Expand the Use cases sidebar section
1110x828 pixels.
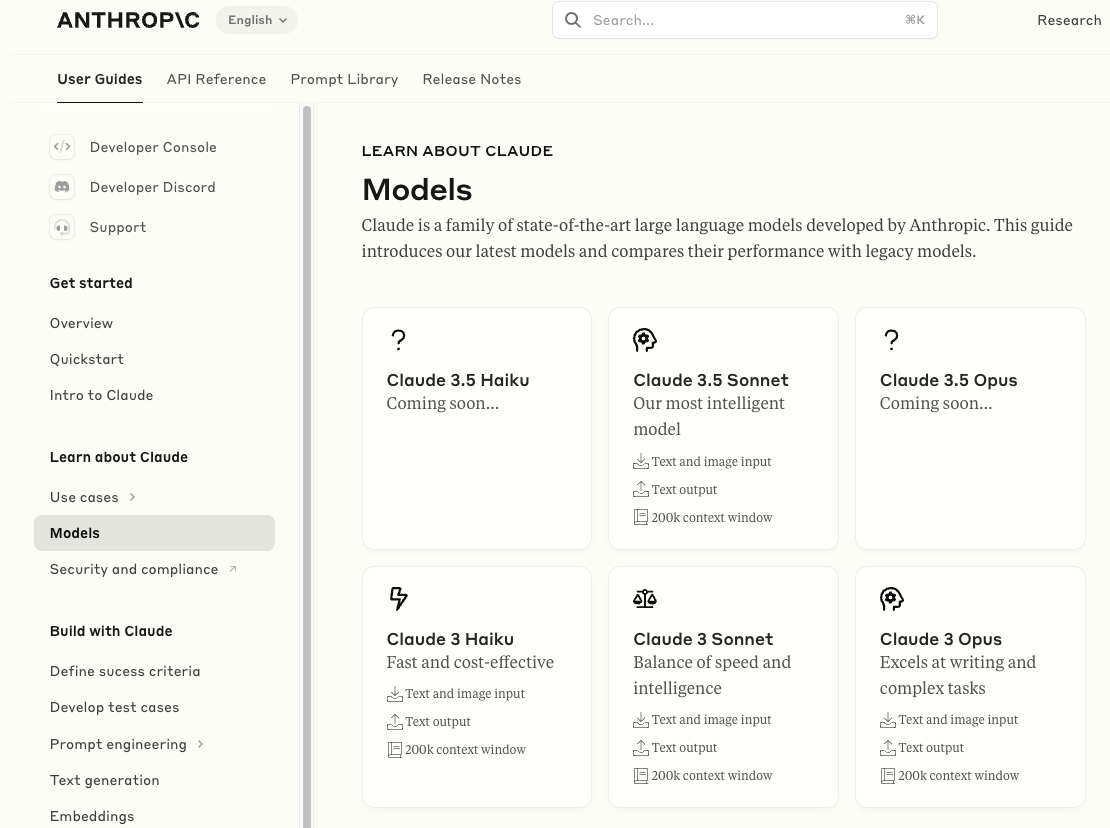[132, 497]
